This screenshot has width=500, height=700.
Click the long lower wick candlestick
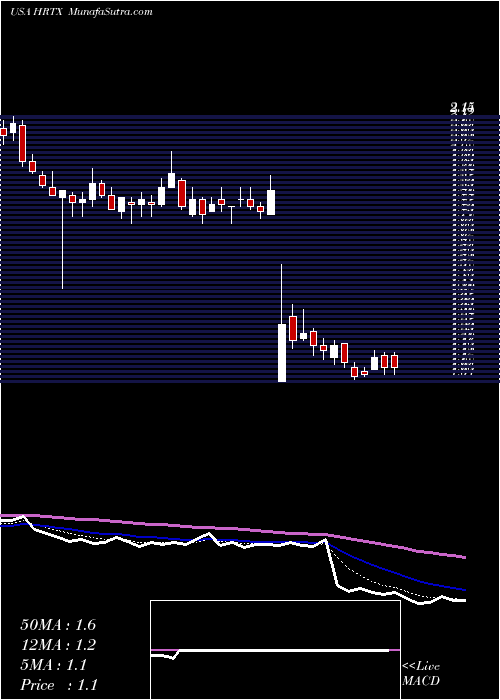[x=62, y=239]
